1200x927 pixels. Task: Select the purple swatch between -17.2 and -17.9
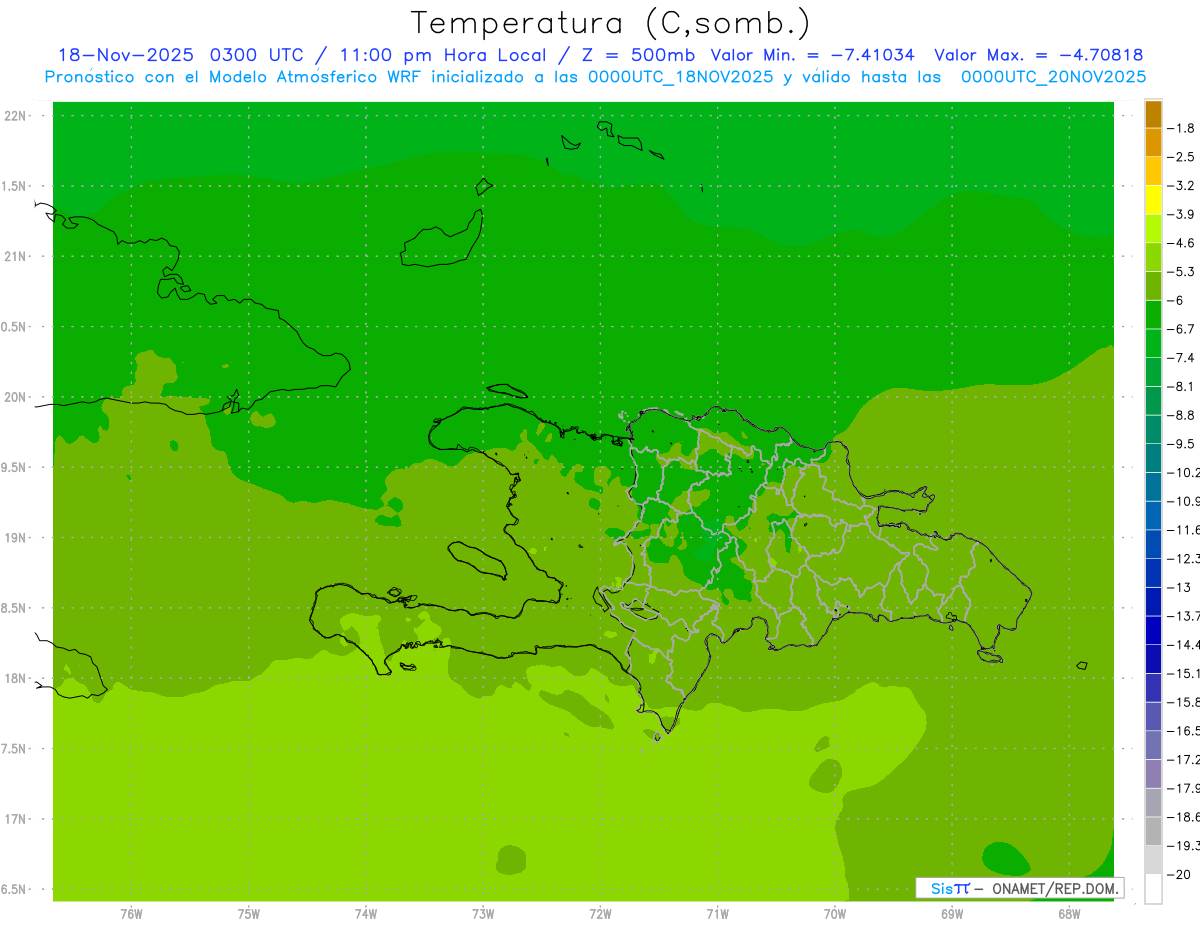(x=1153, y=774)
